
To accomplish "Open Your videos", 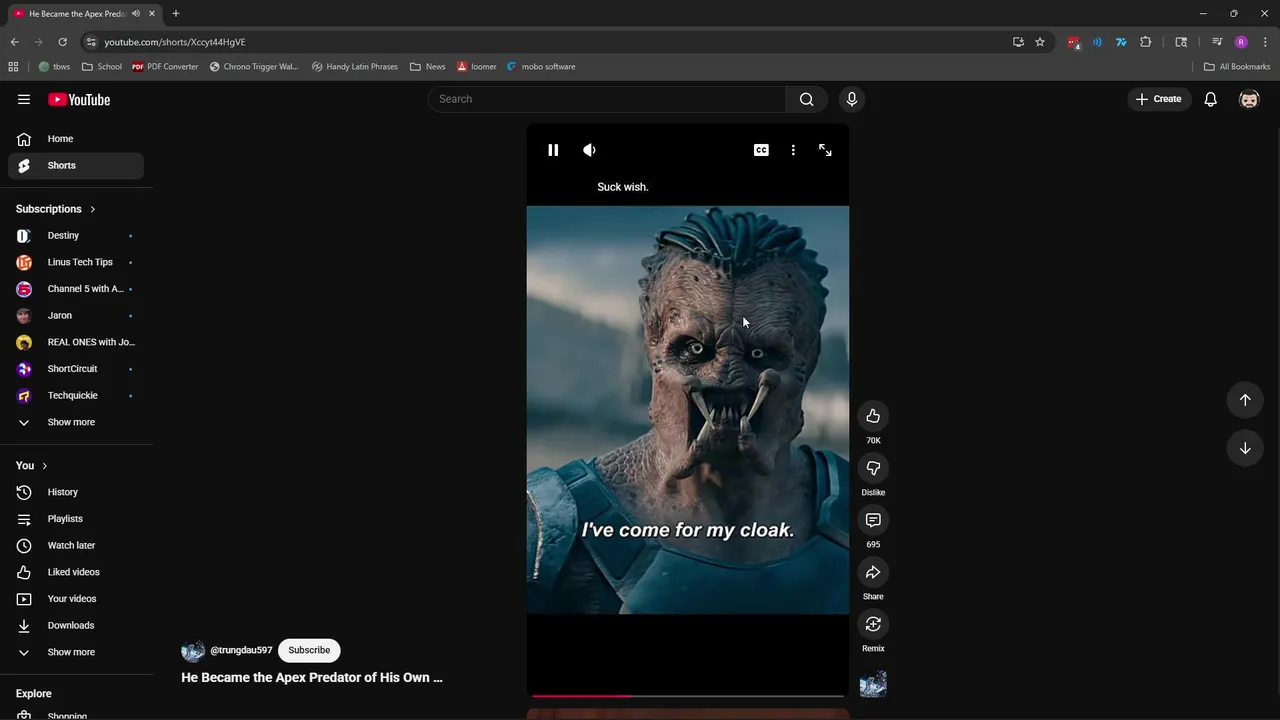I will point(76,599).
